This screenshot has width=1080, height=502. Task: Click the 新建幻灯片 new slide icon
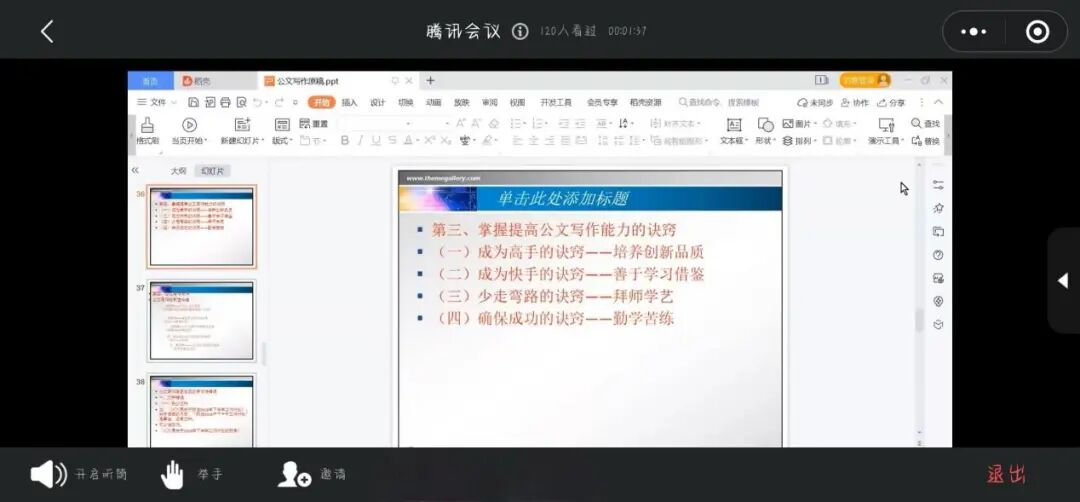tap(242, 125)
